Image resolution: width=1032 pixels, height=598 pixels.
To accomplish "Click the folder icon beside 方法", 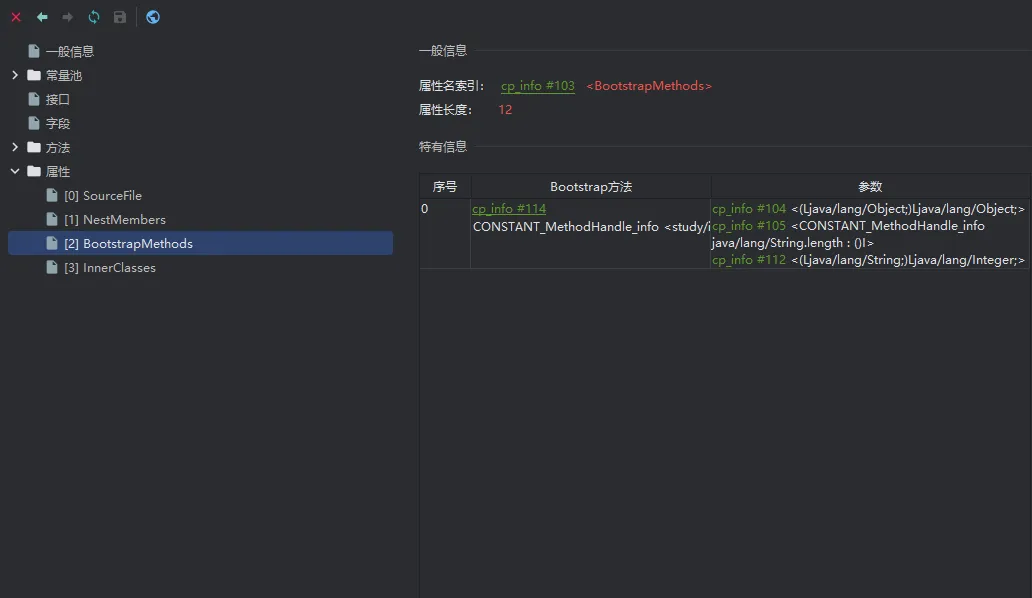I will pyautogui.click(x=34, y=147).
